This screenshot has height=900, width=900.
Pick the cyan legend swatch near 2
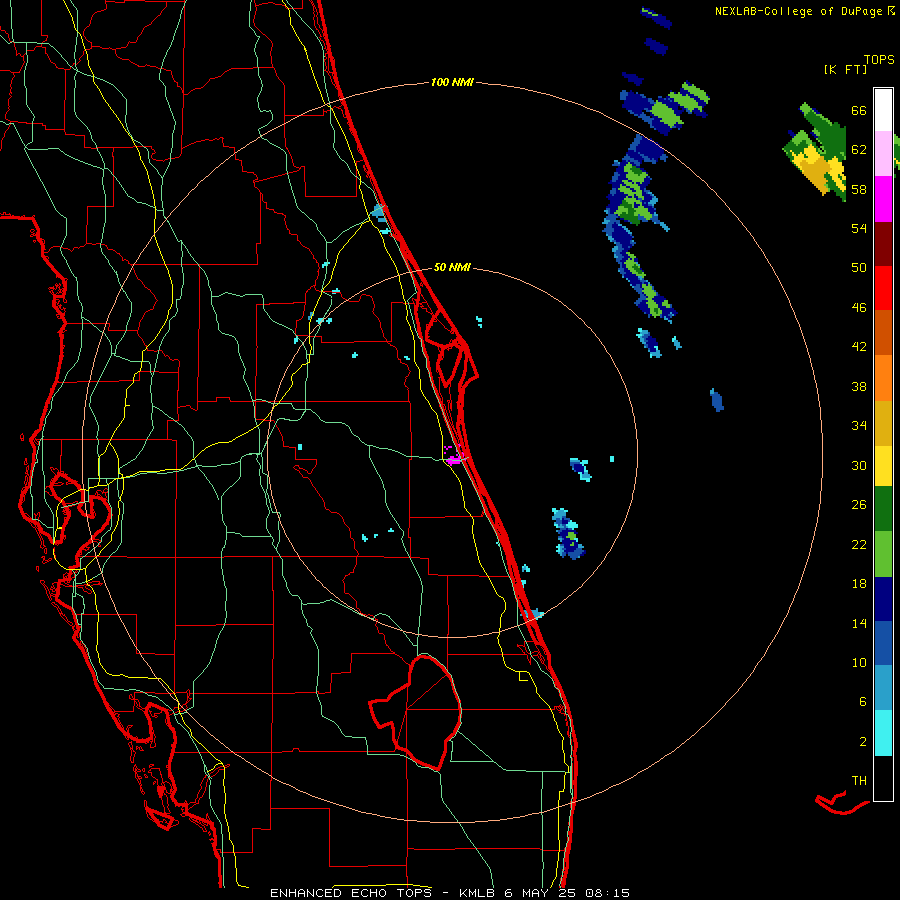click(x=883, y=733)
